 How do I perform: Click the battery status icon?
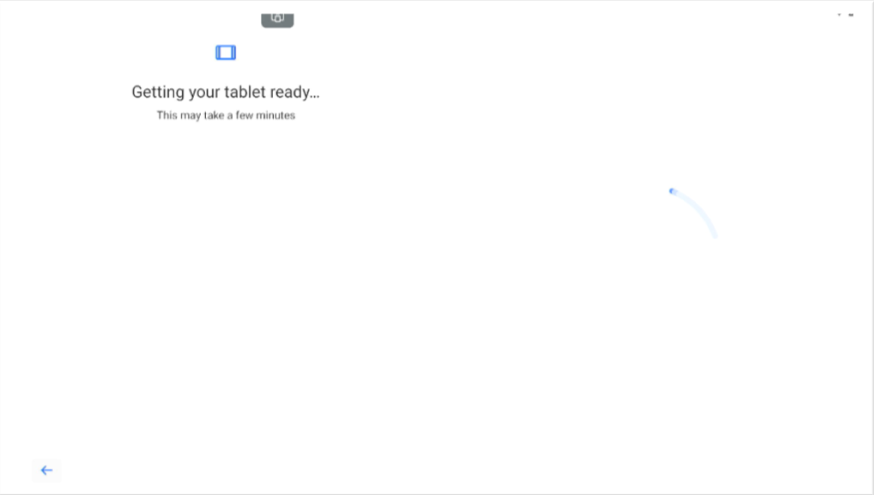point(851,15)
